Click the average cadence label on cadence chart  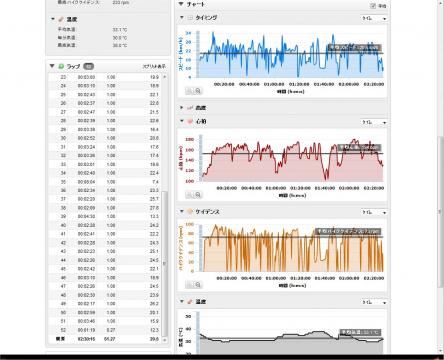(348, 231)
